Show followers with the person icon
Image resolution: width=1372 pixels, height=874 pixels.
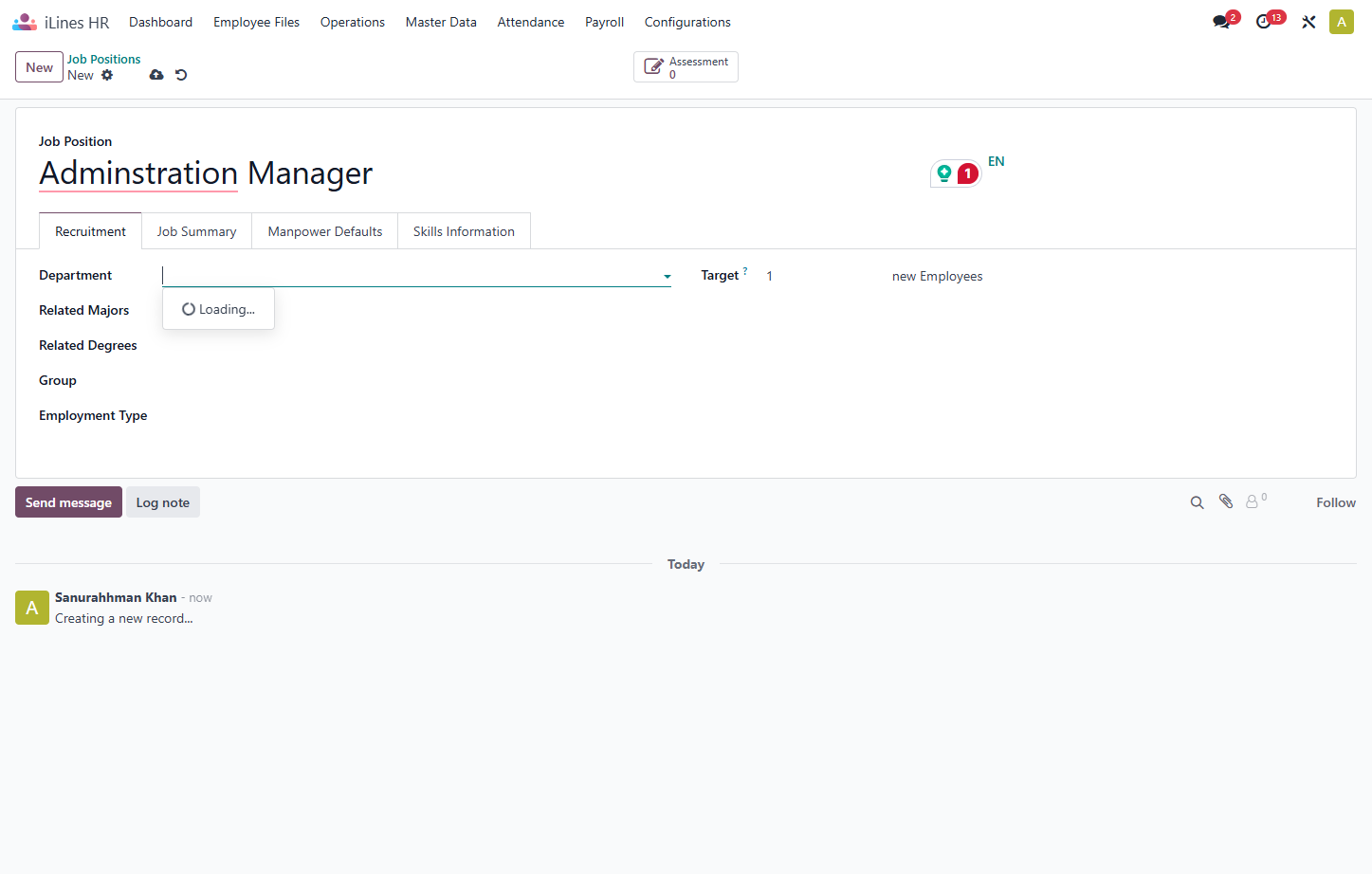click(x=1255, y=501)
